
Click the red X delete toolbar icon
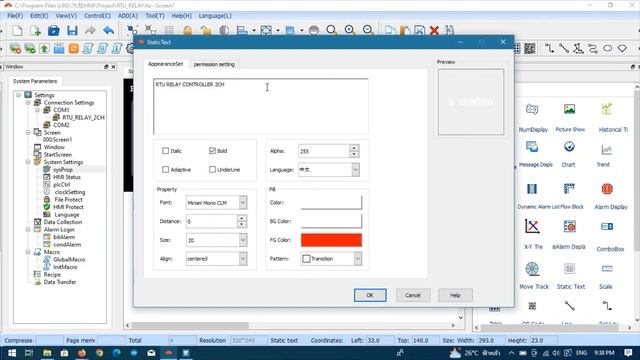(x=434, y=31)
